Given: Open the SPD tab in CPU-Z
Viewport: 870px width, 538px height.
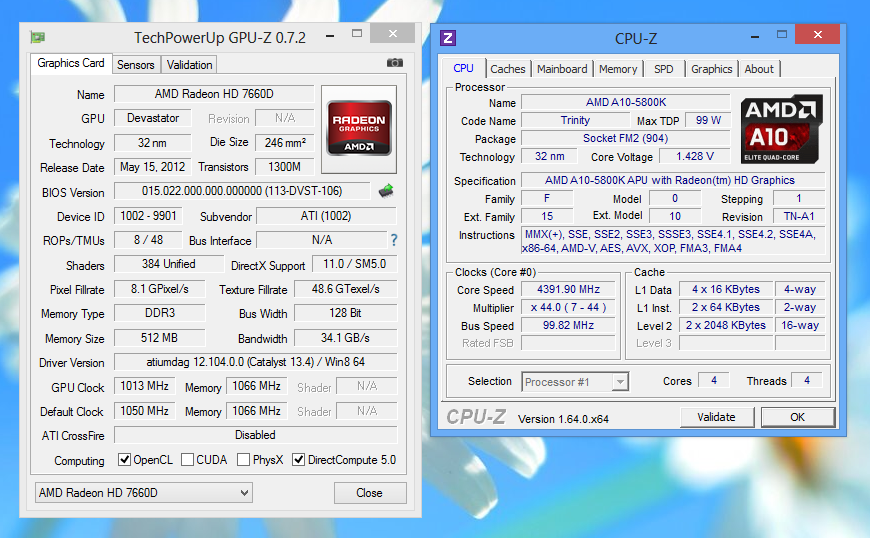Looking at the screenshot, I should (664, 69).
